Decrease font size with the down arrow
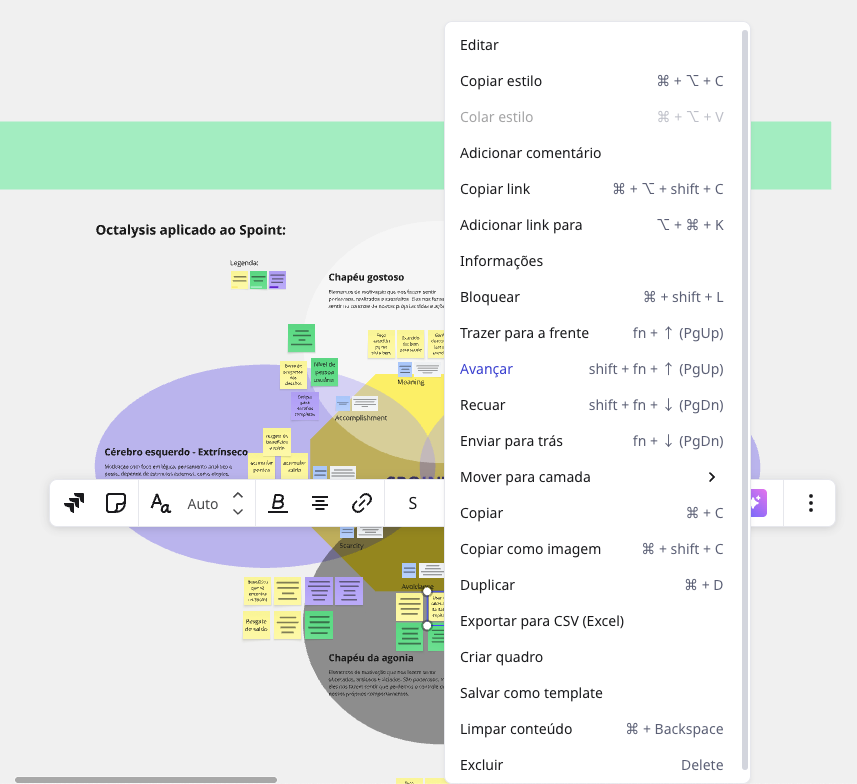Viewport: 857px width, 784px height. (238, 512)
